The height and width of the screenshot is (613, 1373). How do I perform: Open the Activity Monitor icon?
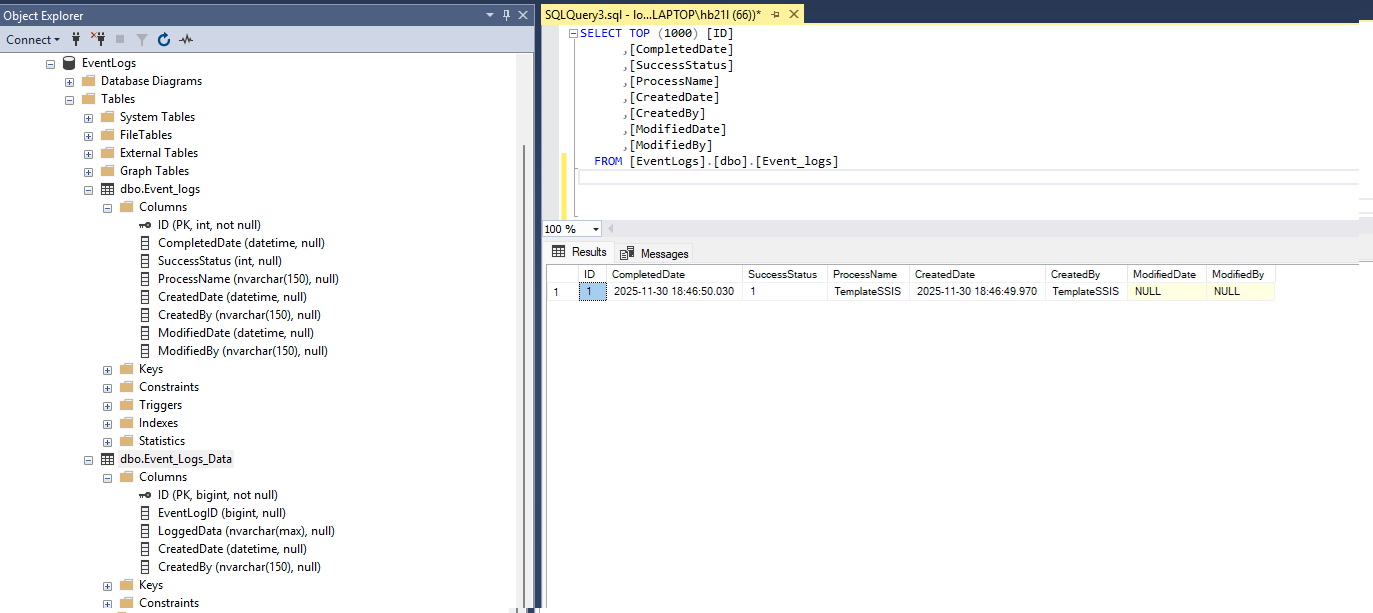(x=186, y=40)
